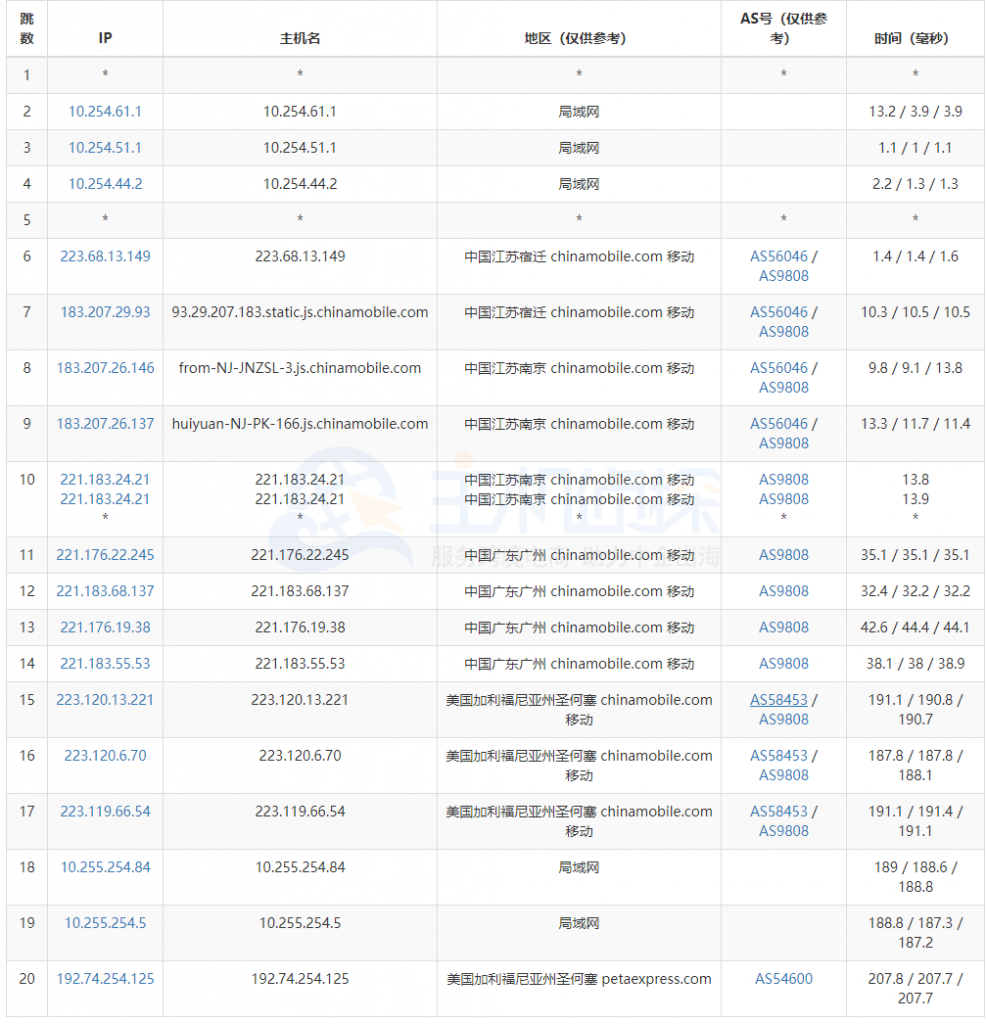The height and width of the screenshot is (1024, 986).
Task: Click the 地区（仅供参考） column header
Action: (579, 38)
